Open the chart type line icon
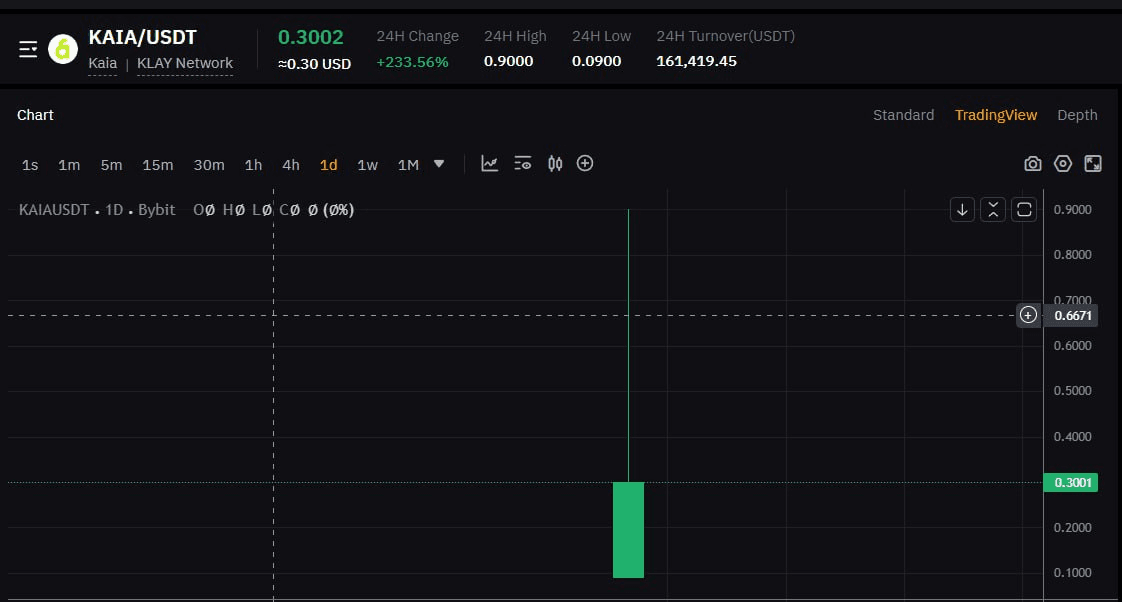The image size is (1122, 602). (x=489, y=164)
